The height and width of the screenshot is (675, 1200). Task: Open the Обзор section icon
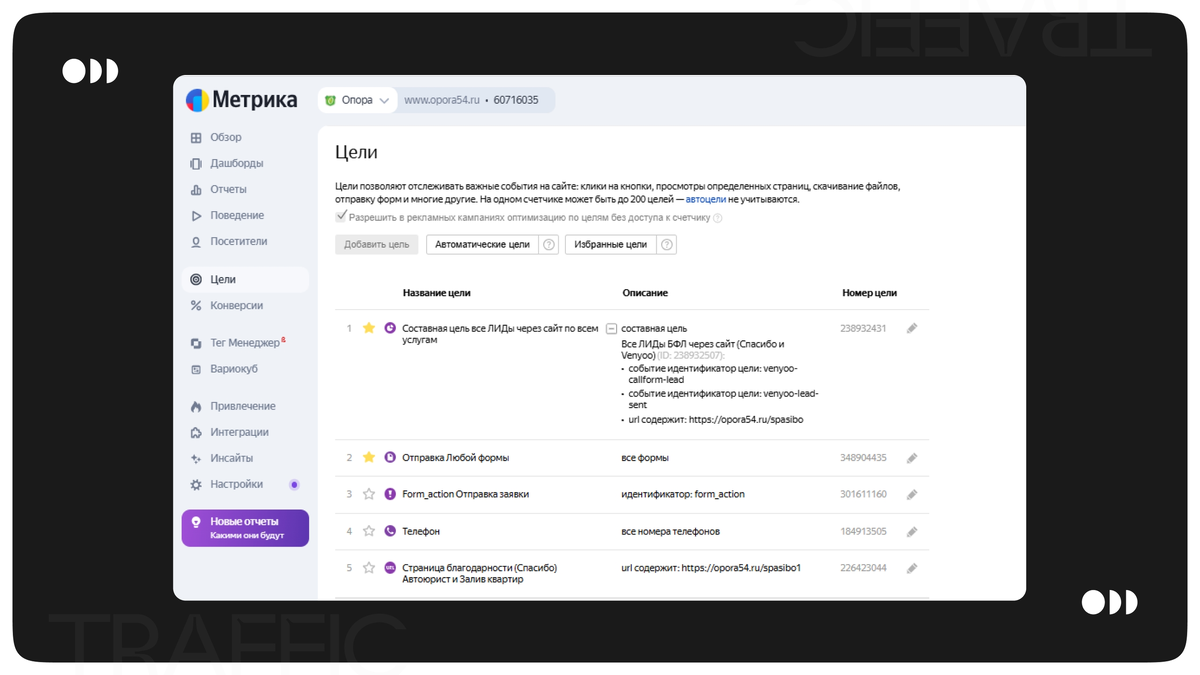coord(196,138)
